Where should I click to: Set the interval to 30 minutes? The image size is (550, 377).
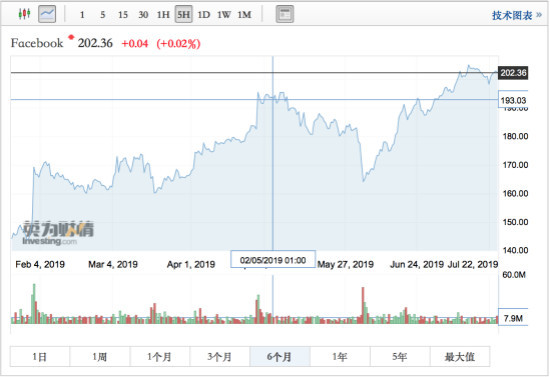click(143, 15)
